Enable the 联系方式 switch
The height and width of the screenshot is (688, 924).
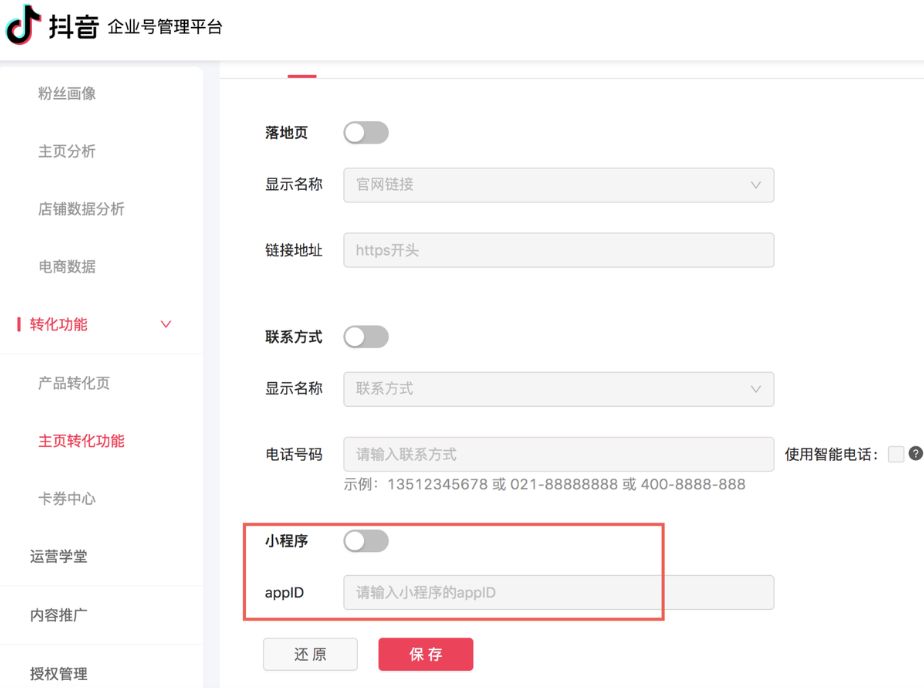[366, 337]
